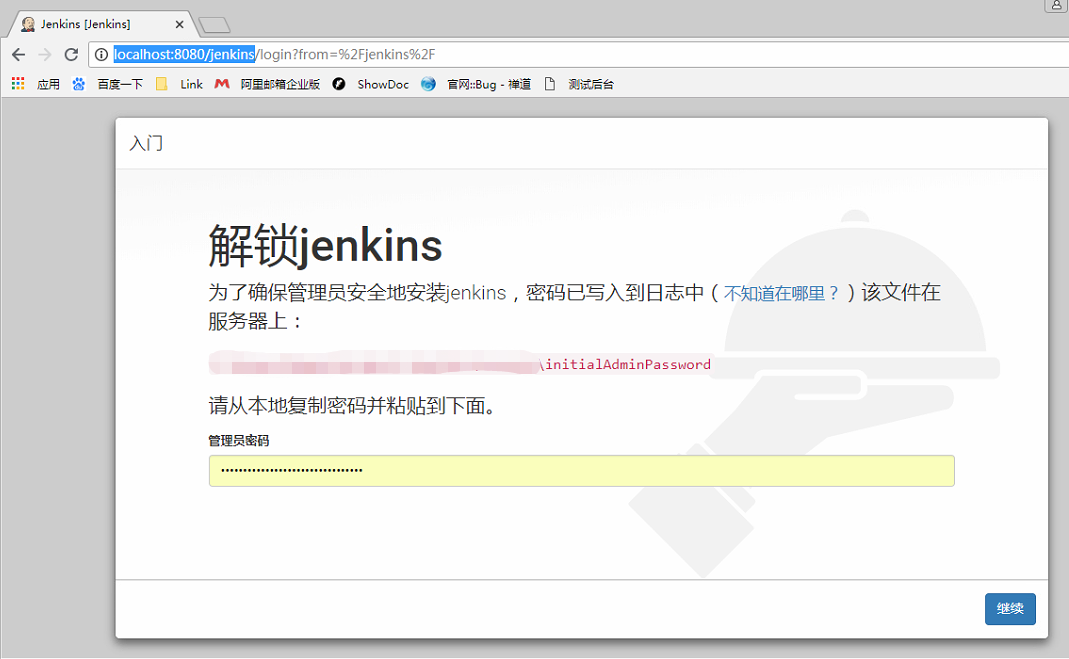Close the Jenkins [Jenkins] tab
1069x659 pixels.
tap(179, 25)
